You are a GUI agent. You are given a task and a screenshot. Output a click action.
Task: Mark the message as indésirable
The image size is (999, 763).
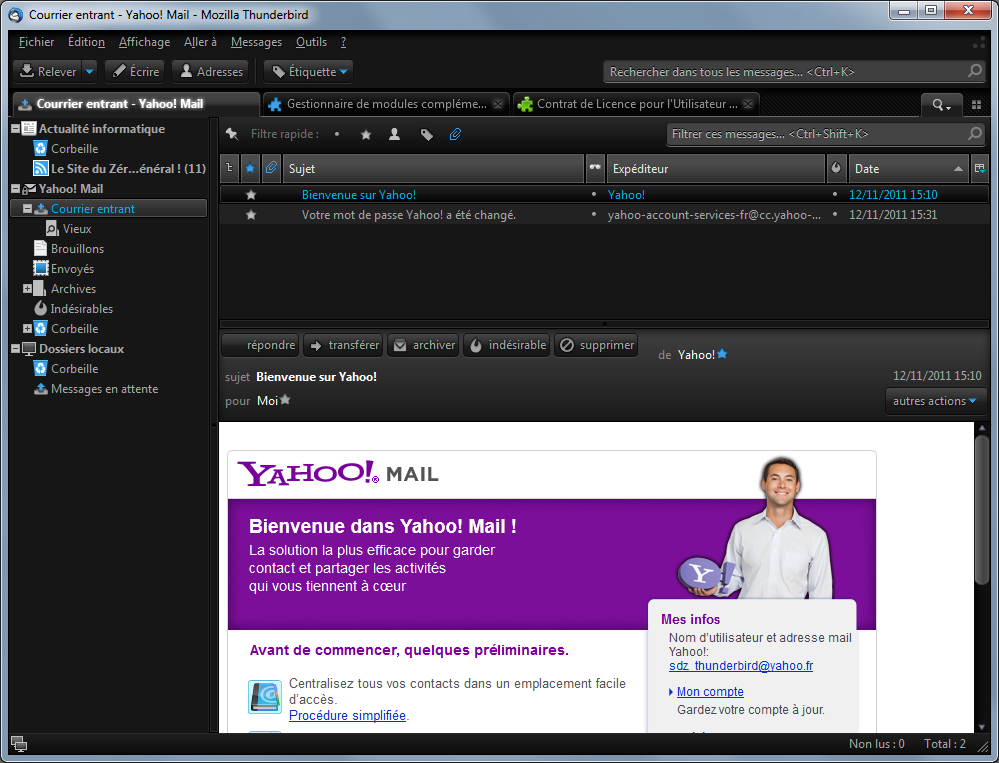(508, 345)
